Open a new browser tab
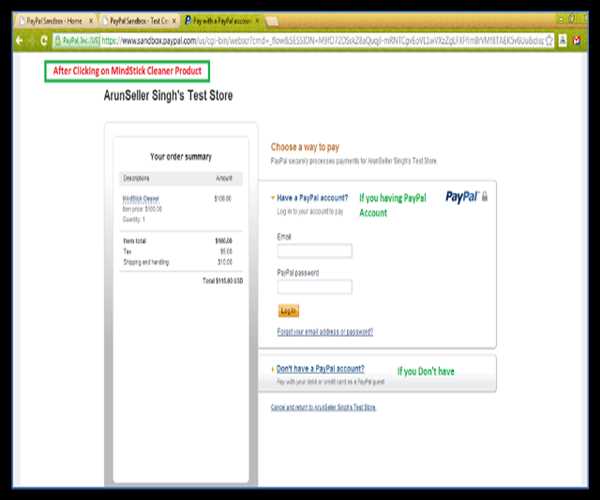 [272, 21]
